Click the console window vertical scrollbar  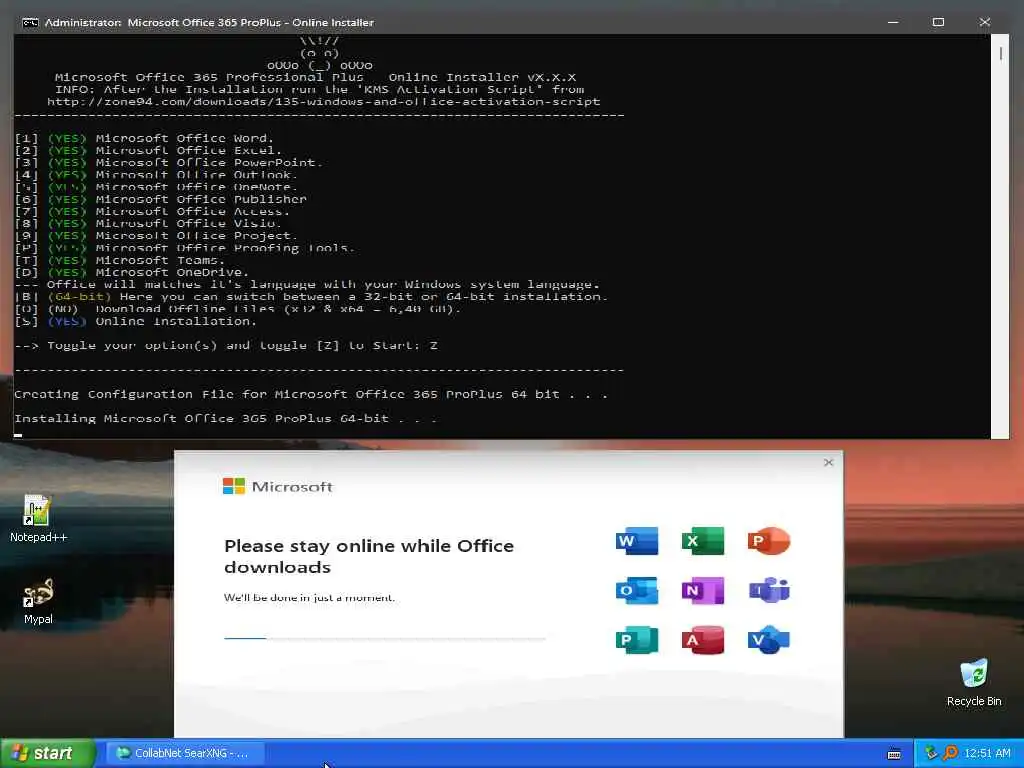tap(1000, 236)
